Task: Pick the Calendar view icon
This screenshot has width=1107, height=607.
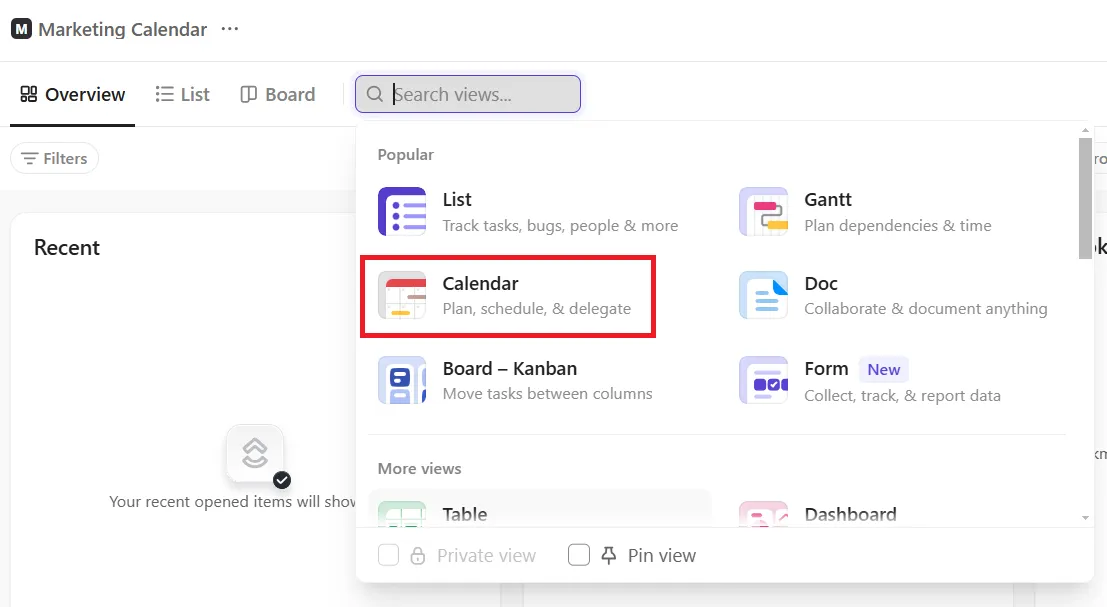Action: 402,295
